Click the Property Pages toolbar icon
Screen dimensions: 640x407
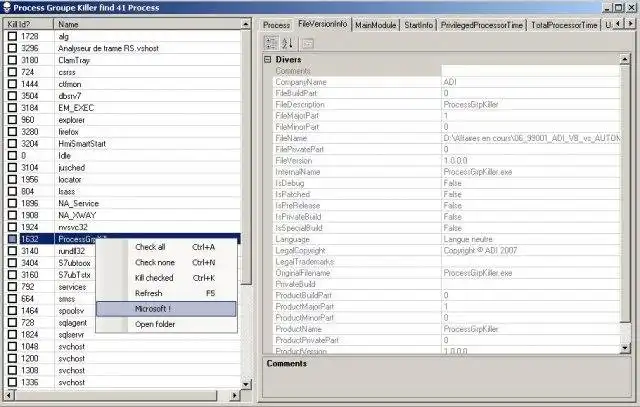pos(308,43)
